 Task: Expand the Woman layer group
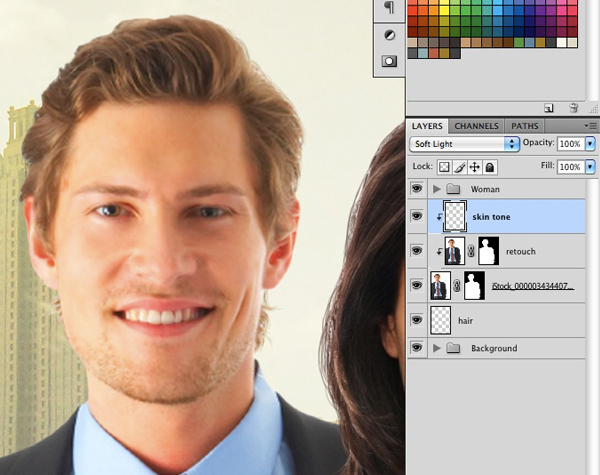(x=437, y=188)
